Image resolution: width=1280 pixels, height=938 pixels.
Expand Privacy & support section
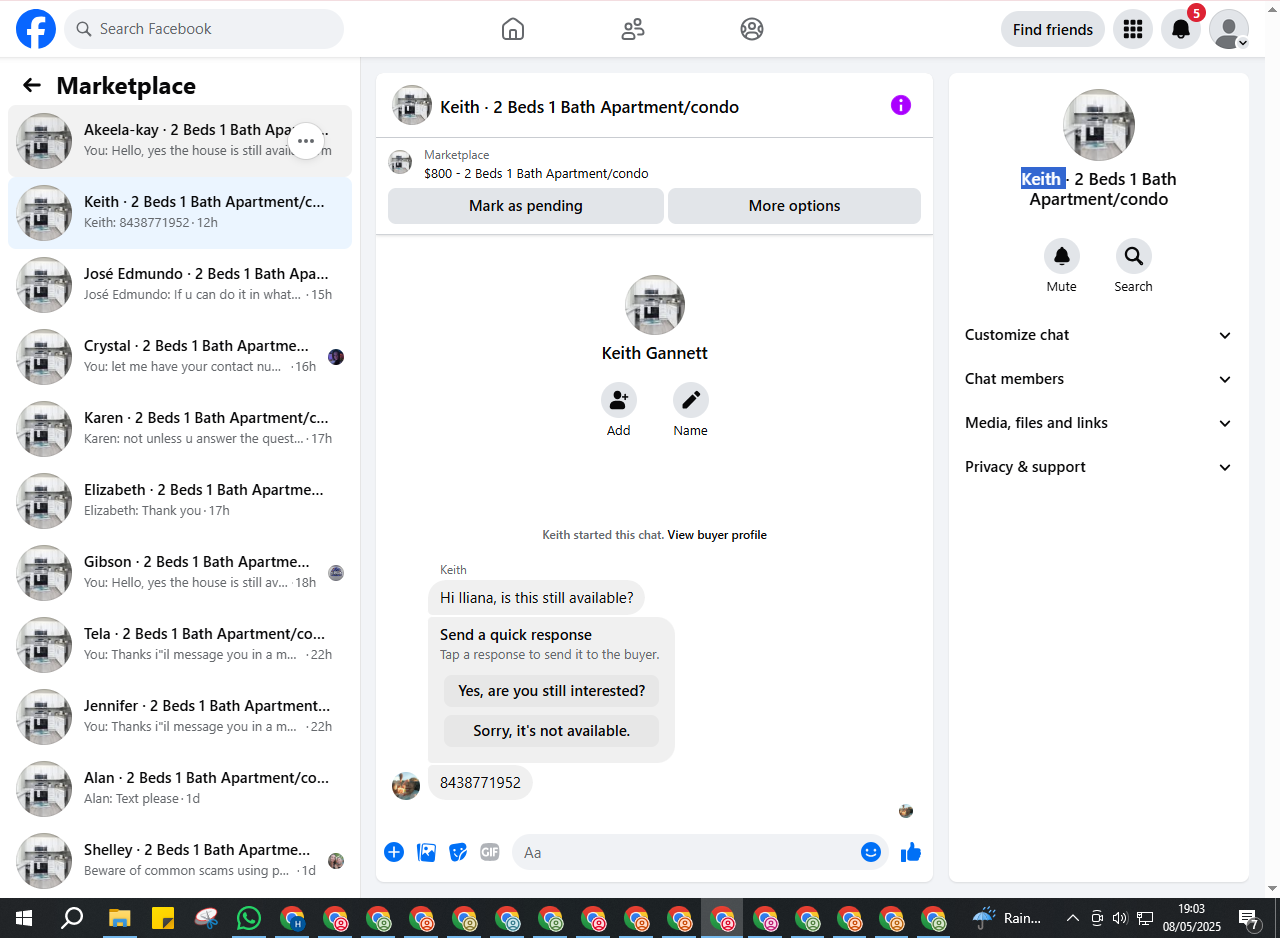[x=1099, y=467]
